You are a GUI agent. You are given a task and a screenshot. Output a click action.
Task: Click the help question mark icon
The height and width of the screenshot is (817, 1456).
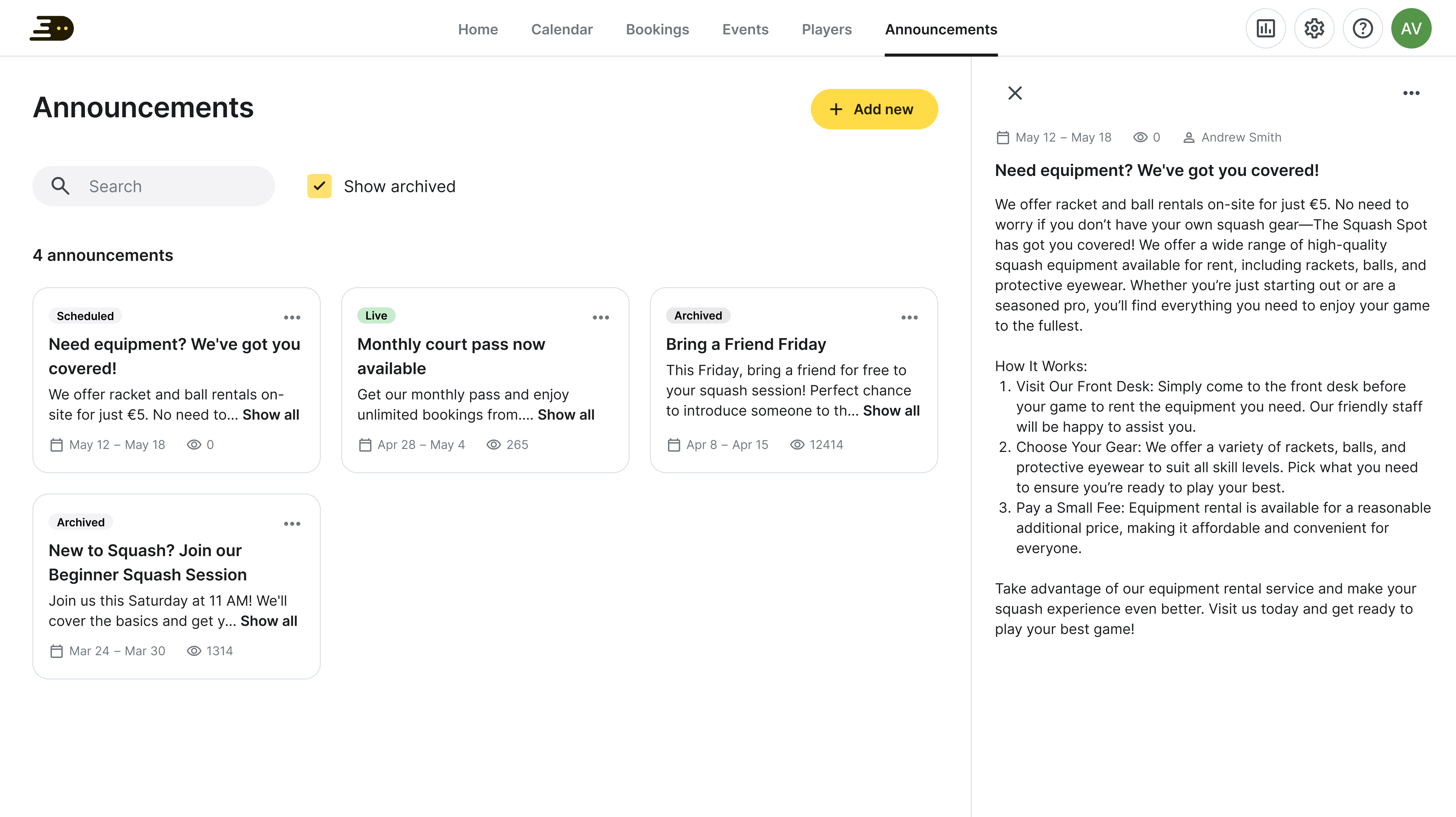pos(1363,28)
